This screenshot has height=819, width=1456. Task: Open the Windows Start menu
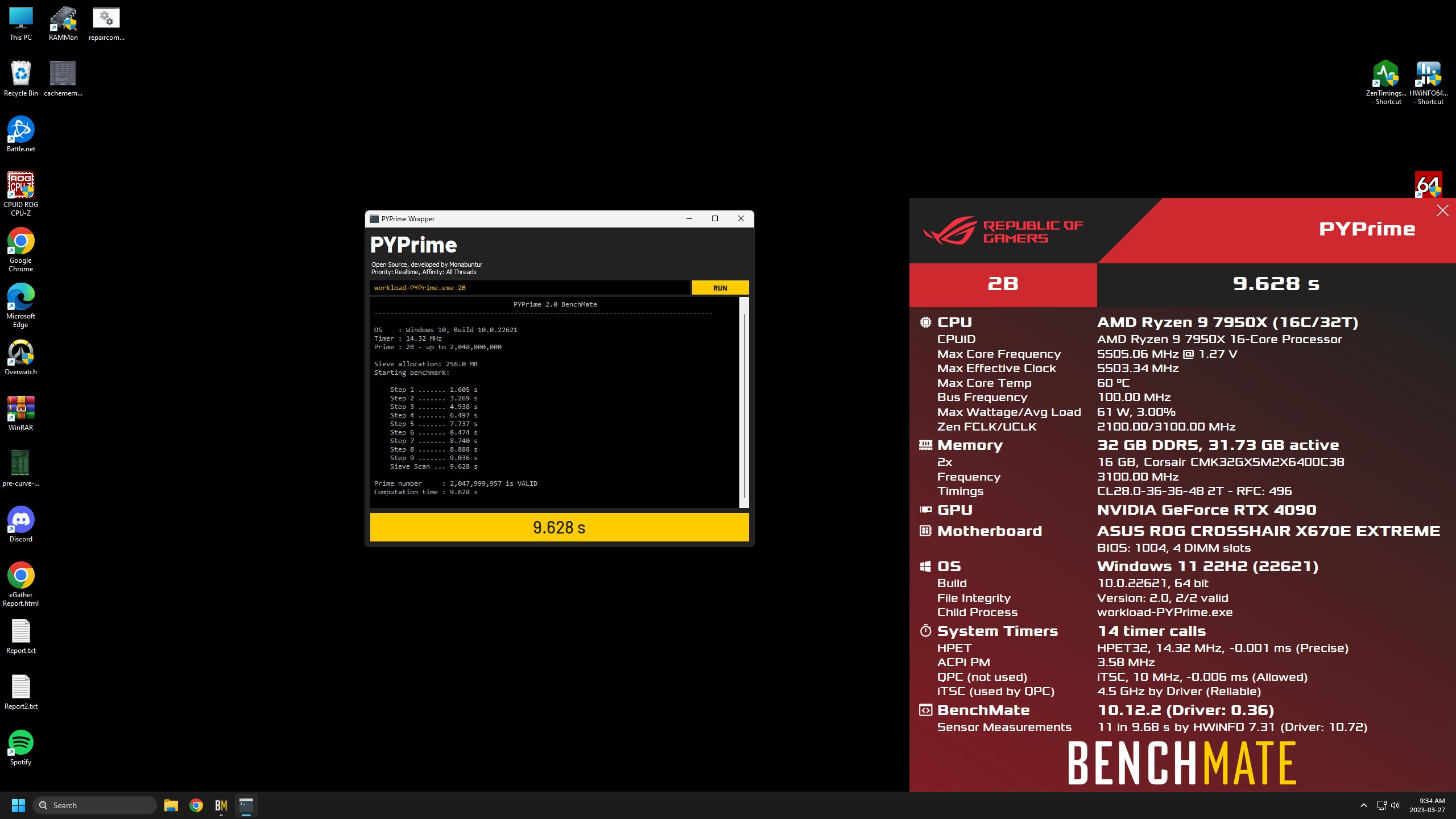click(18, 805)
